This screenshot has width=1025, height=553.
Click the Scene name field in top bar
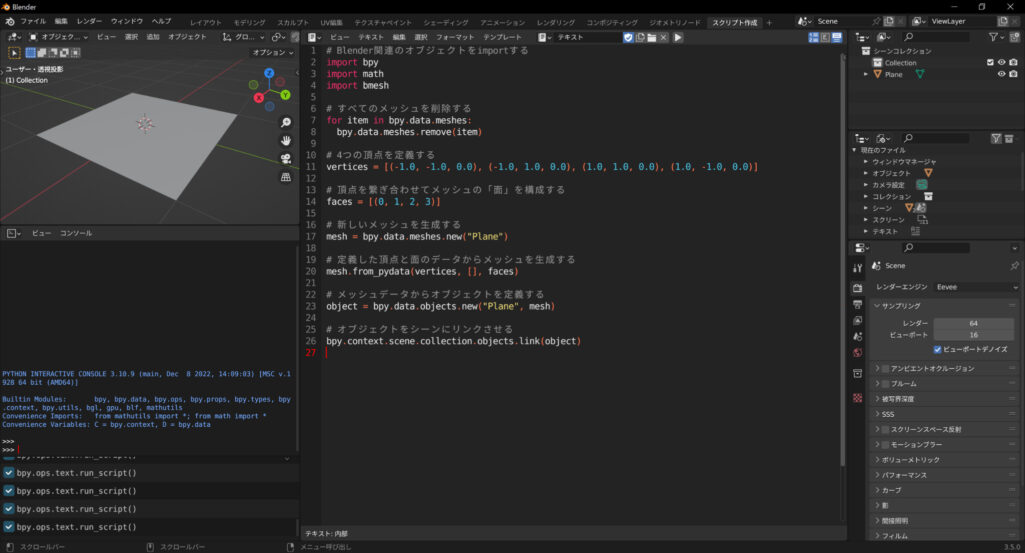tap(843, 21)
